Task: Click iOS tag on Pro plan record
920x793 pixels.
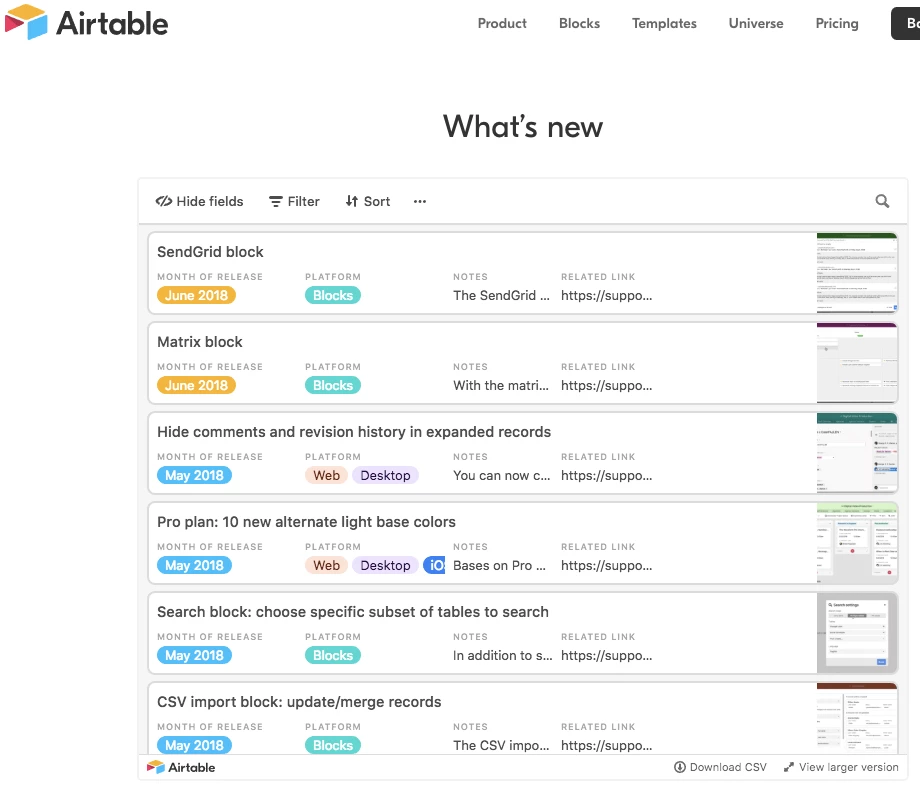Action: [434, 565]
